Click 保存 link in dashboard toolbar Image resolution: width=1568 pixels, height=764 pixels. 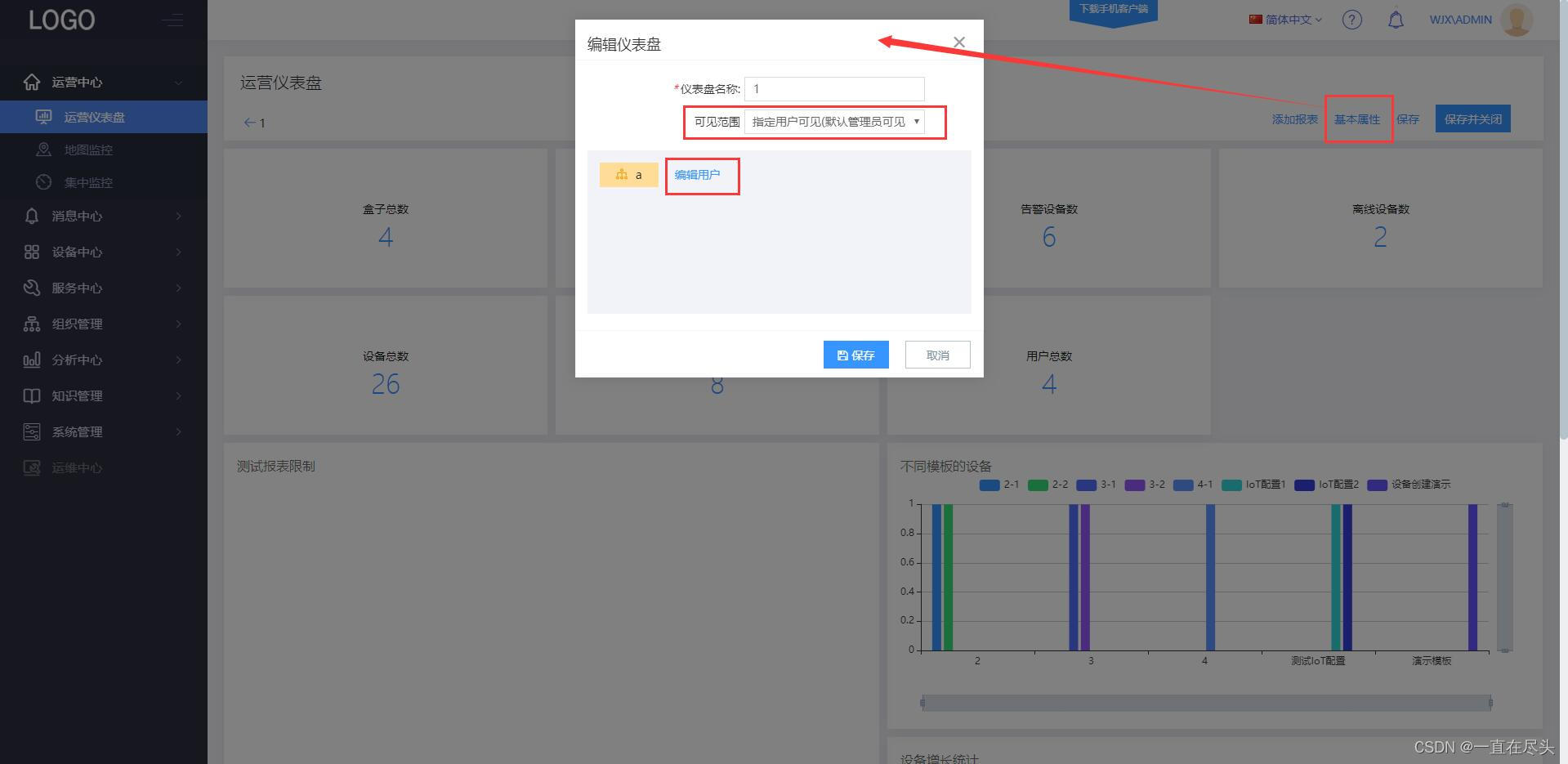1407,119
